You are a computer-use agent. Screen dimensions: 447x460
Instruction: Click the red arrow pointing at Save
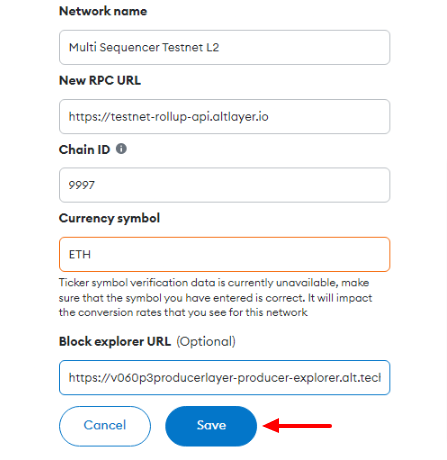[297, 426]
